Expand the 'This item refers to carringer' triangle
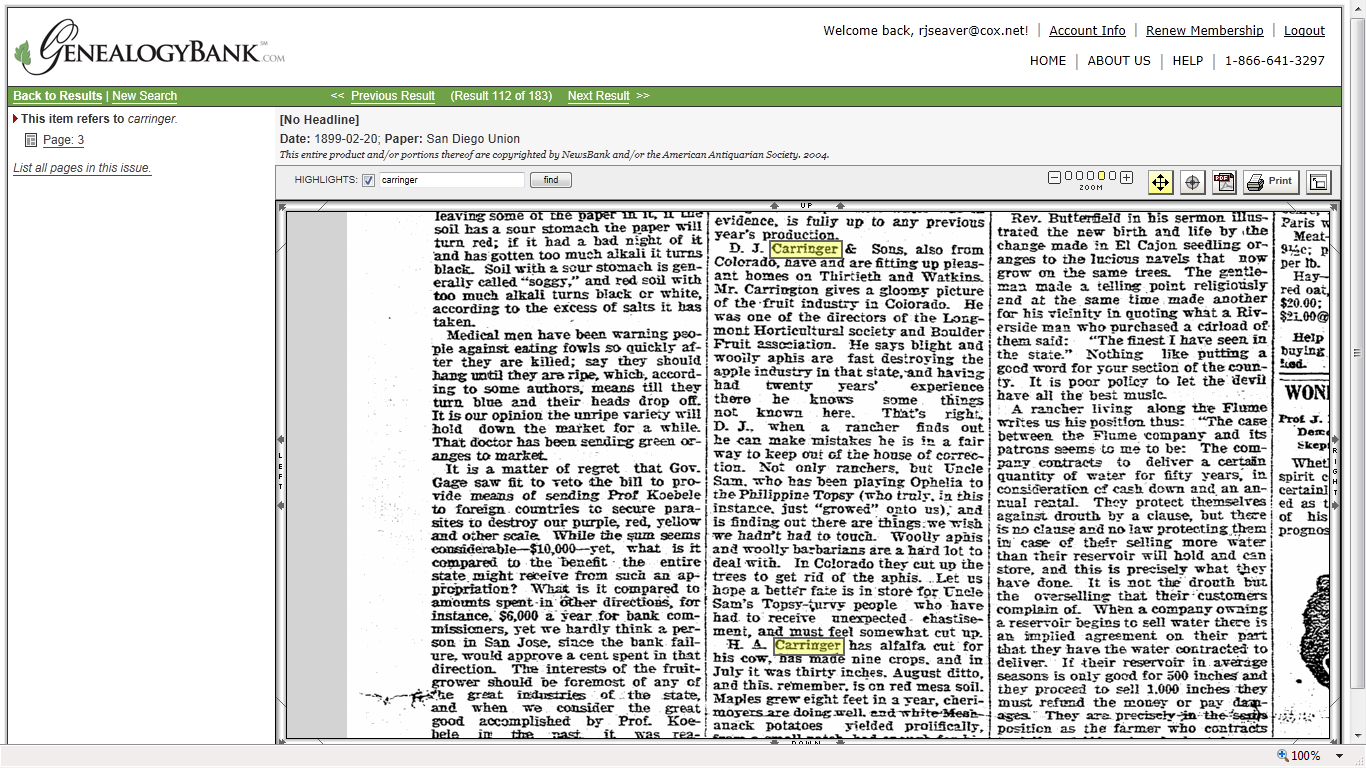1366x768 pixels. coord(15,118)
